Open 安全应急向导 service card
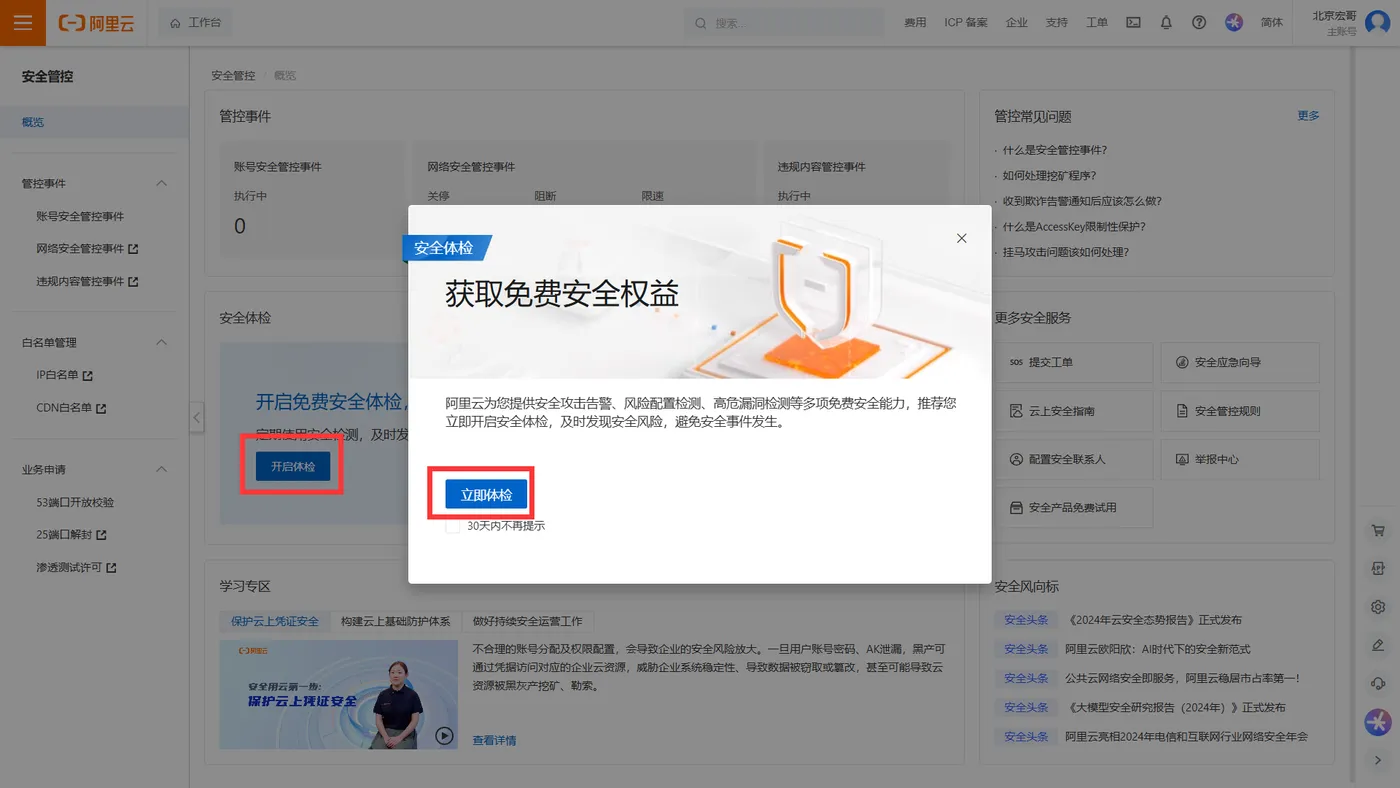 coord(1240,362)
